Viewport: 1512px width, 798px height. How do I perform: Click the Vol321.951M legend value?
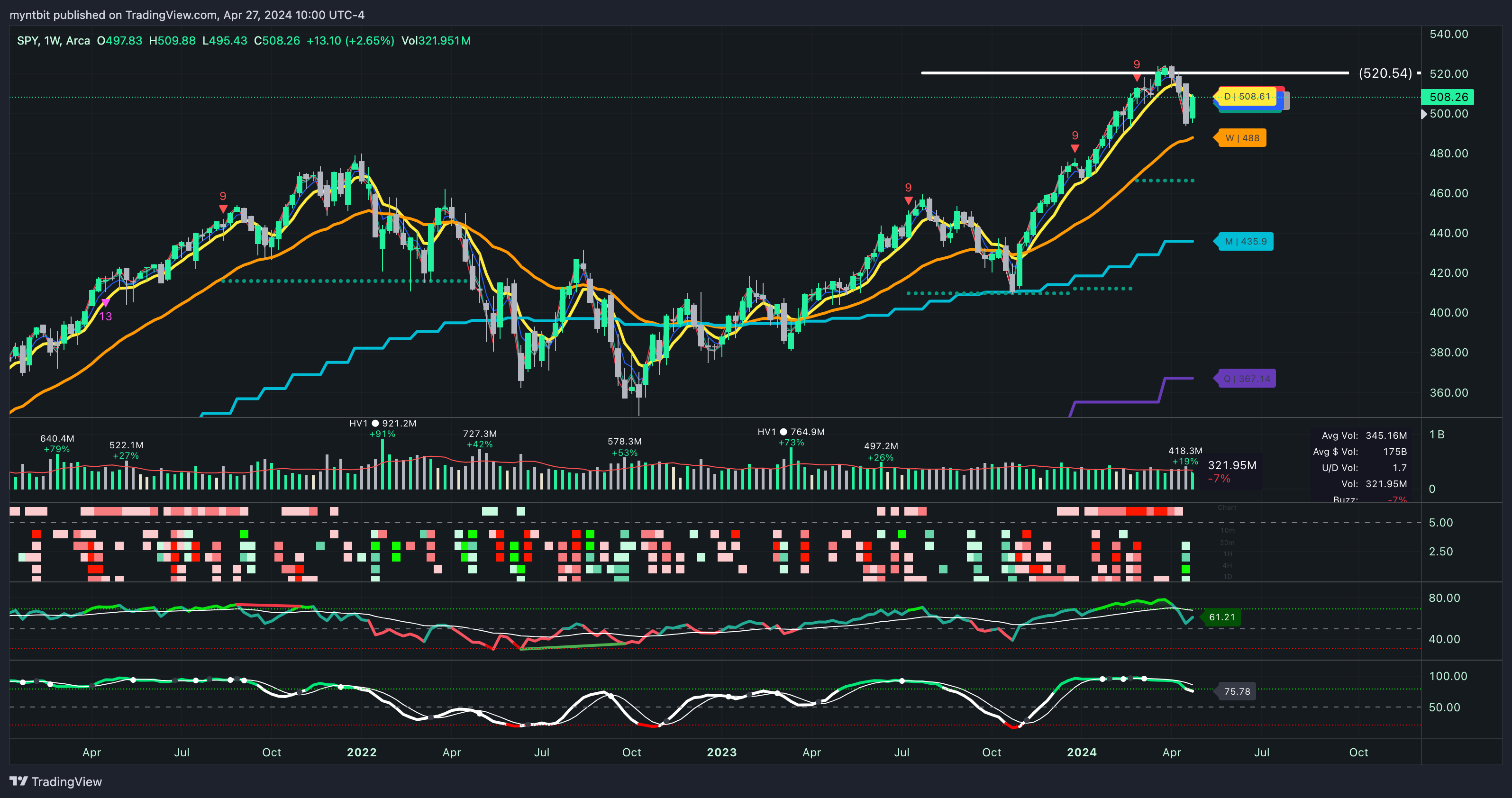tap(436, 40)
